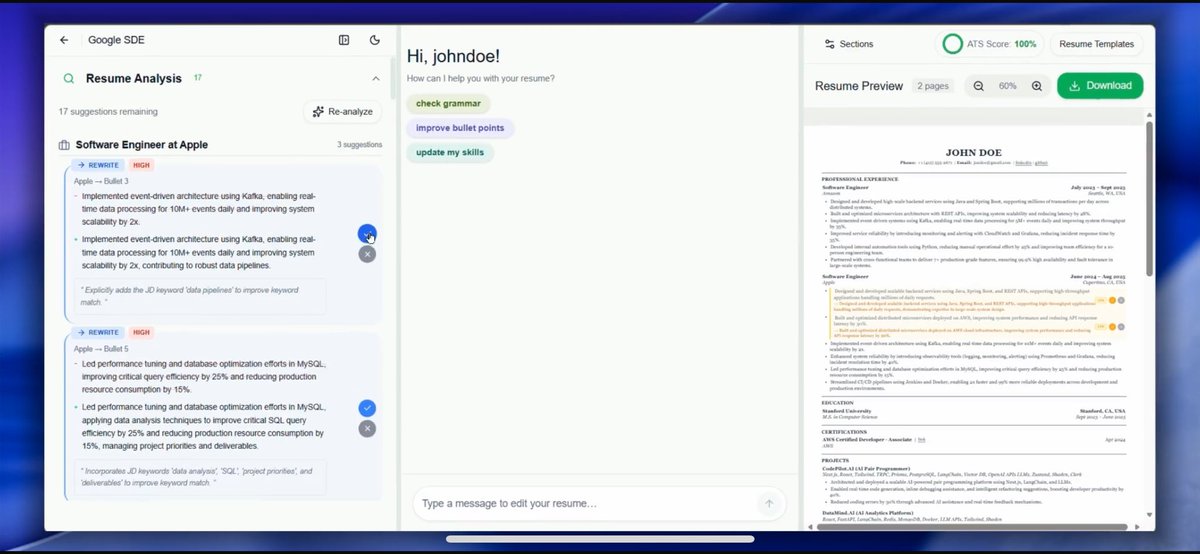
Task: Select the 'check grammar' quick prompt
Action: tap(448, 104)
